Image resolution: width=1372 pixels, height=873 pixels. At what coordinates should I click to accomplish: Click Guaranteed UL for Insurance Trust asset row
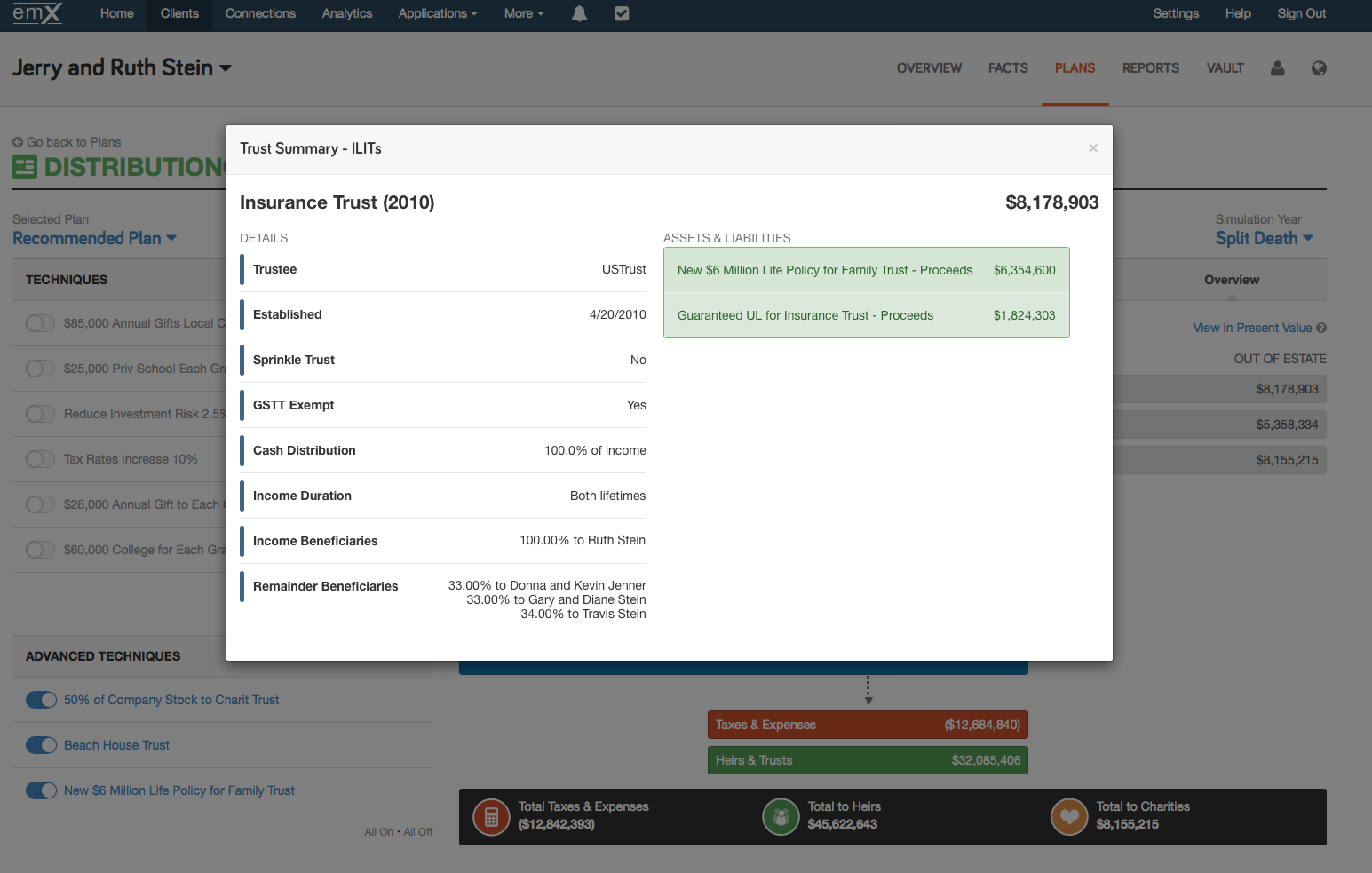[x=866, y=315]
